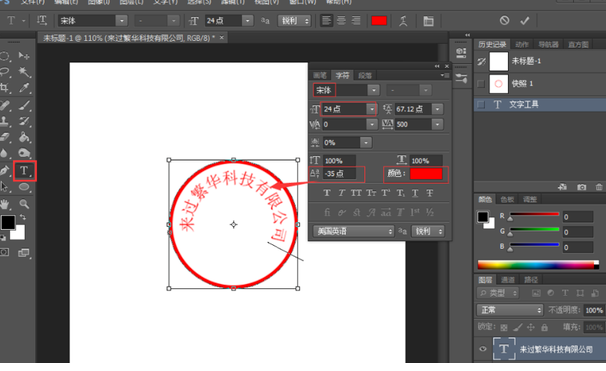Select the Clone Stamp tool
Image resolution: width=606 pixels, height=371 pixels.
pos(5,121)
